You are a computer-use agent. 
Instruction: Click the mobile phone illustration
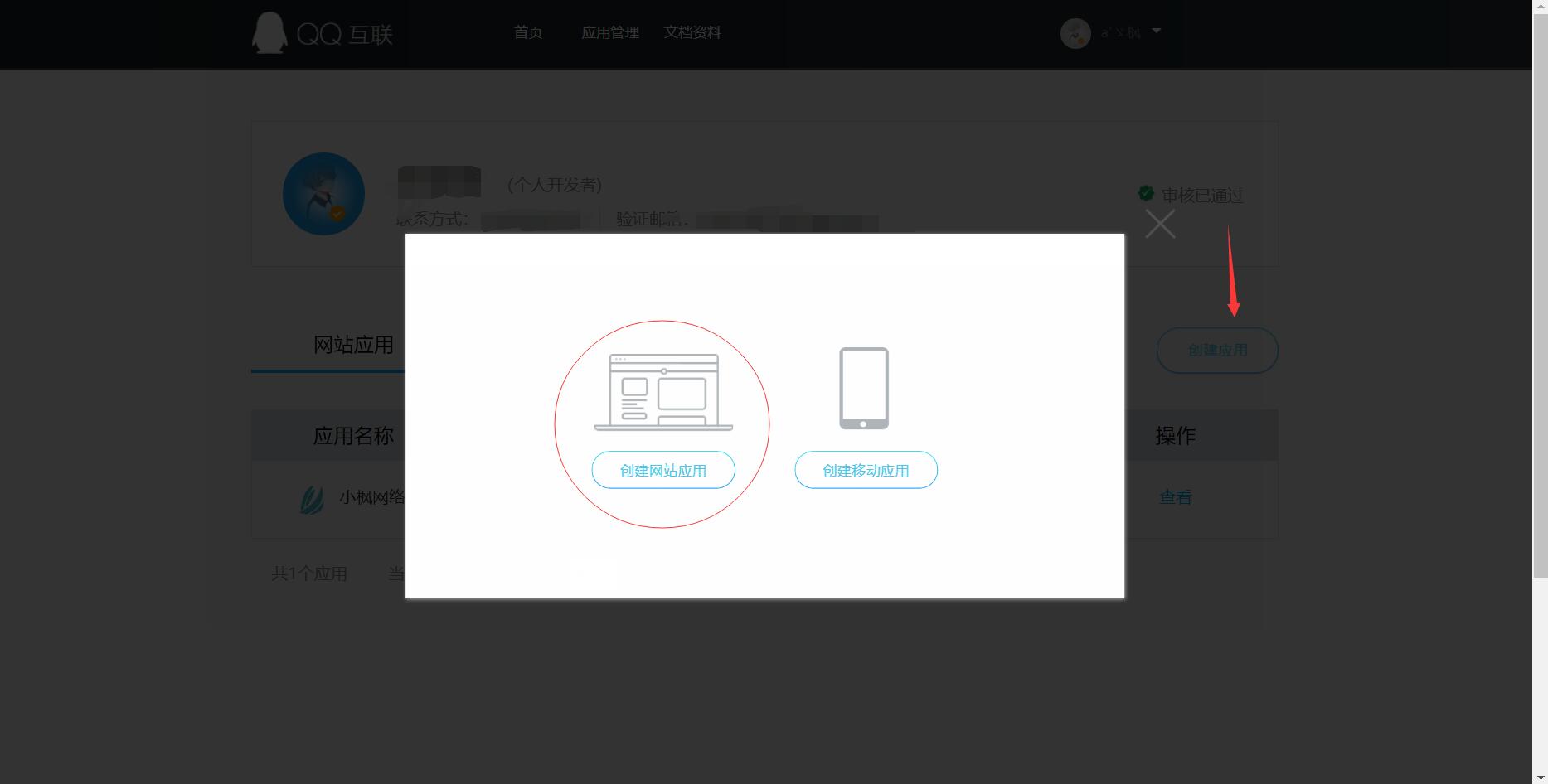(864, 388)
